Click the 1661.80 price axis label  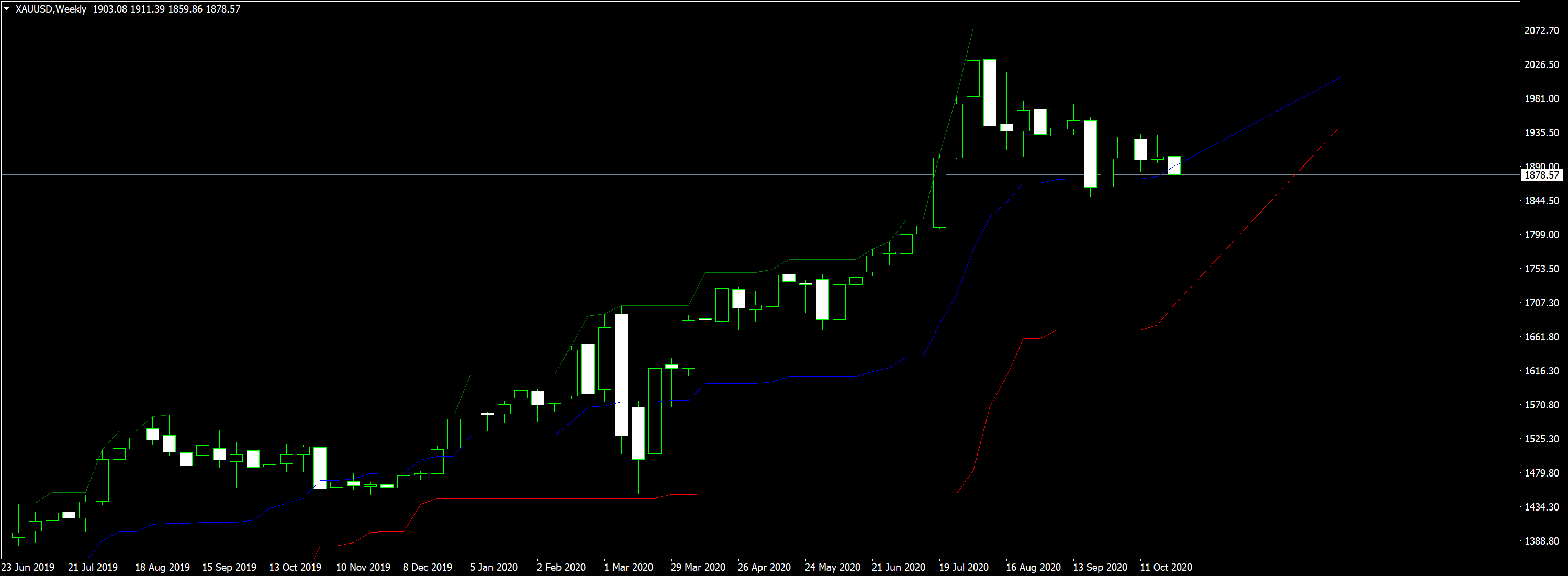coord(1542,337)
